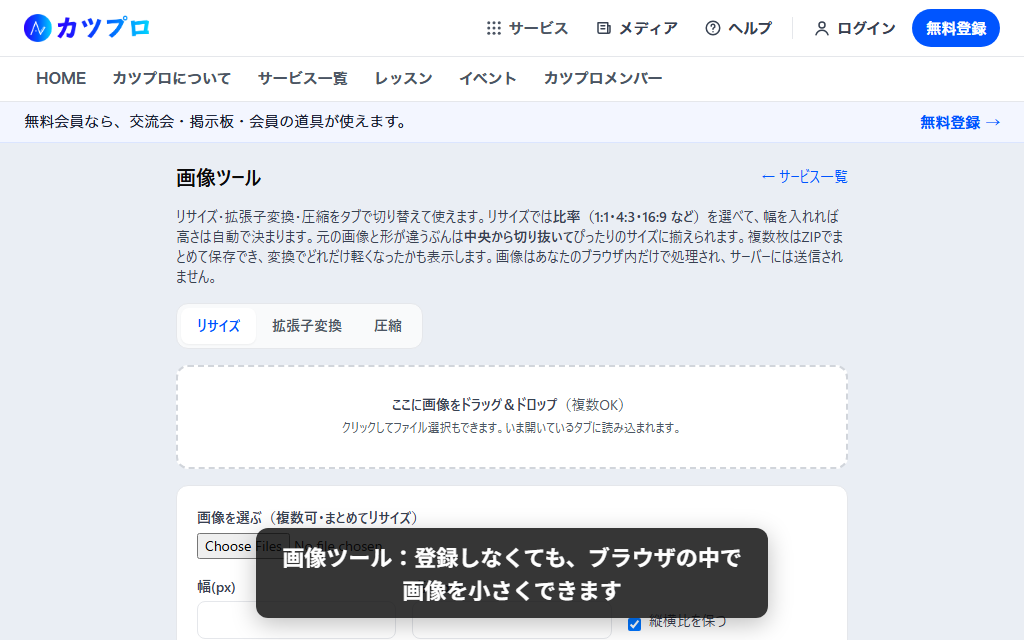The image size is (1024, 640).
Task: Click the ← サービス一覧 back link
Action: pos(805,176)
